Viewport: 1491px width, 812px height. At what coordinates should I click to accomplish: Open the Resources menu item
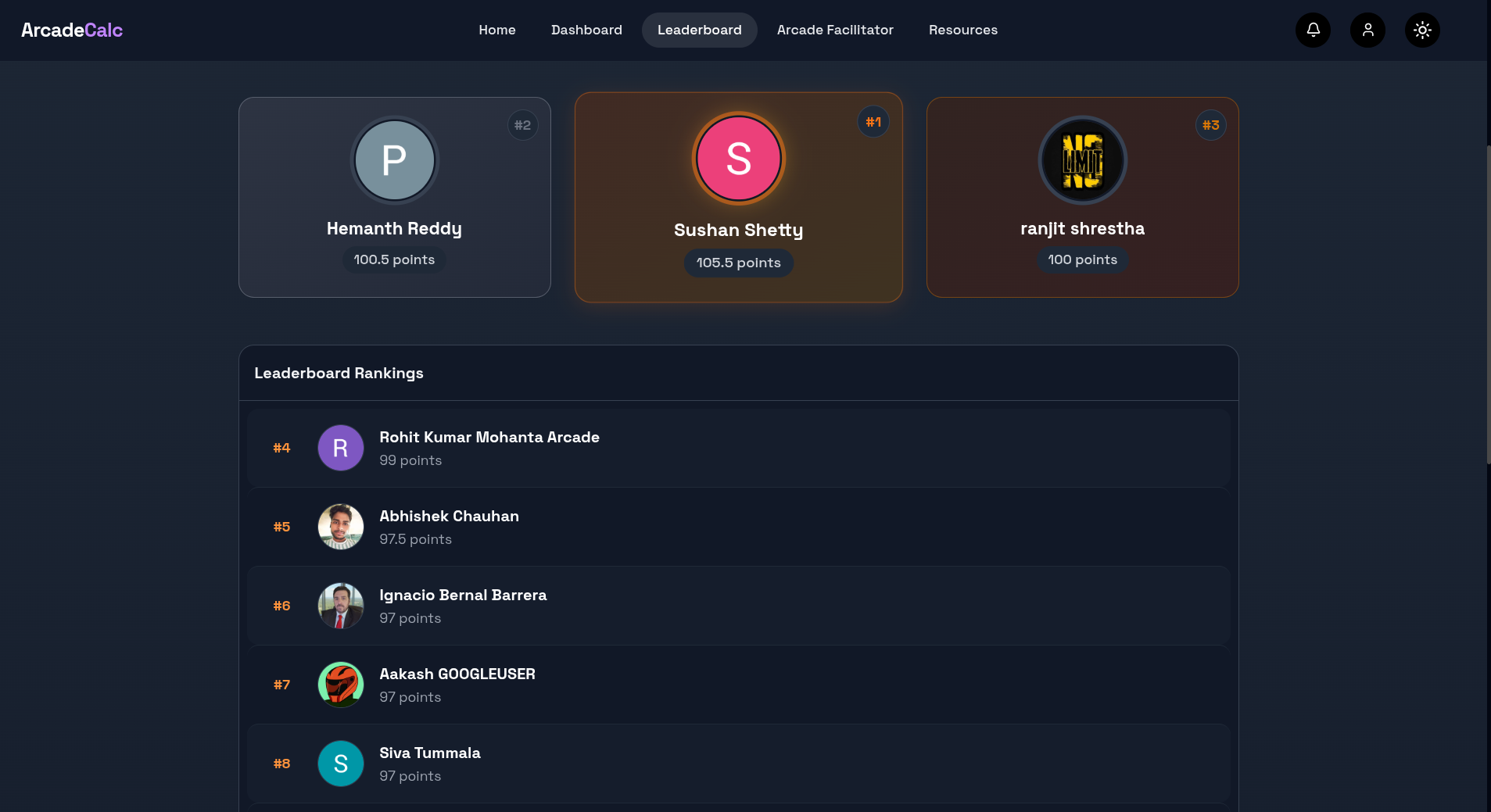(x=962, y=30)
